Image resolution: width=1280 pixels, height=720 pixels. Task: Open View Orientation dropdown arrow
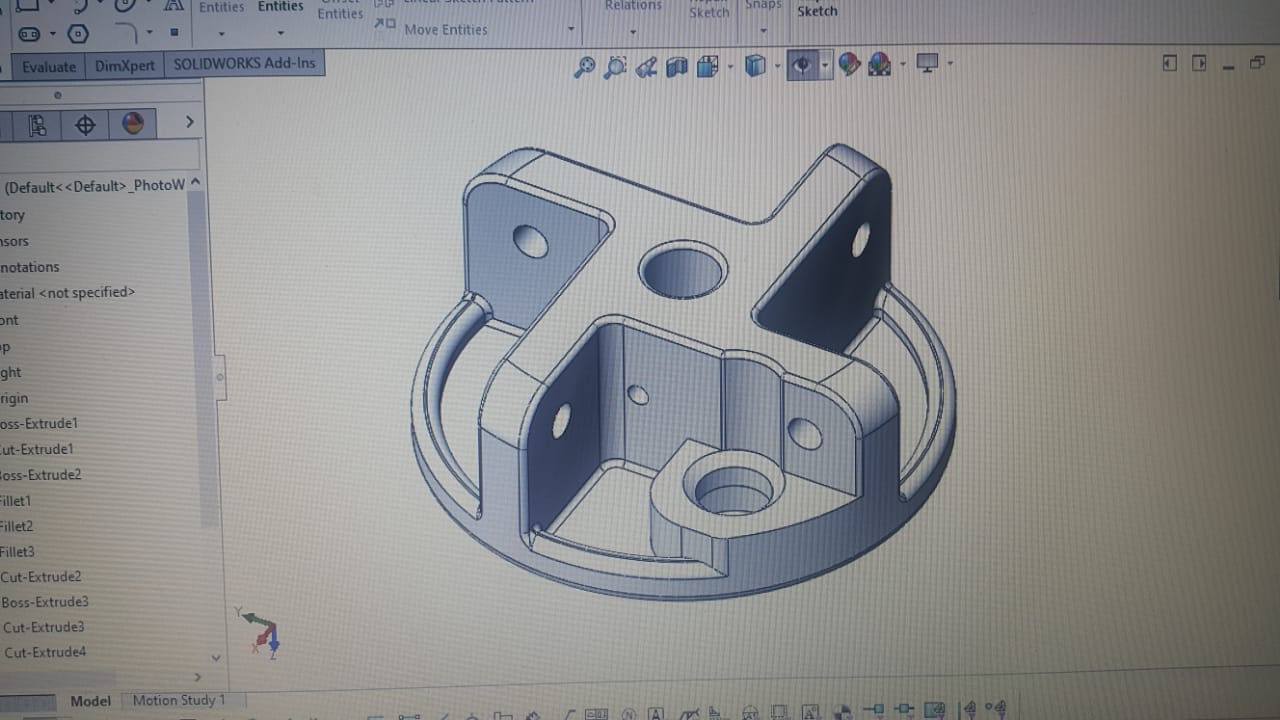(731, 67)
